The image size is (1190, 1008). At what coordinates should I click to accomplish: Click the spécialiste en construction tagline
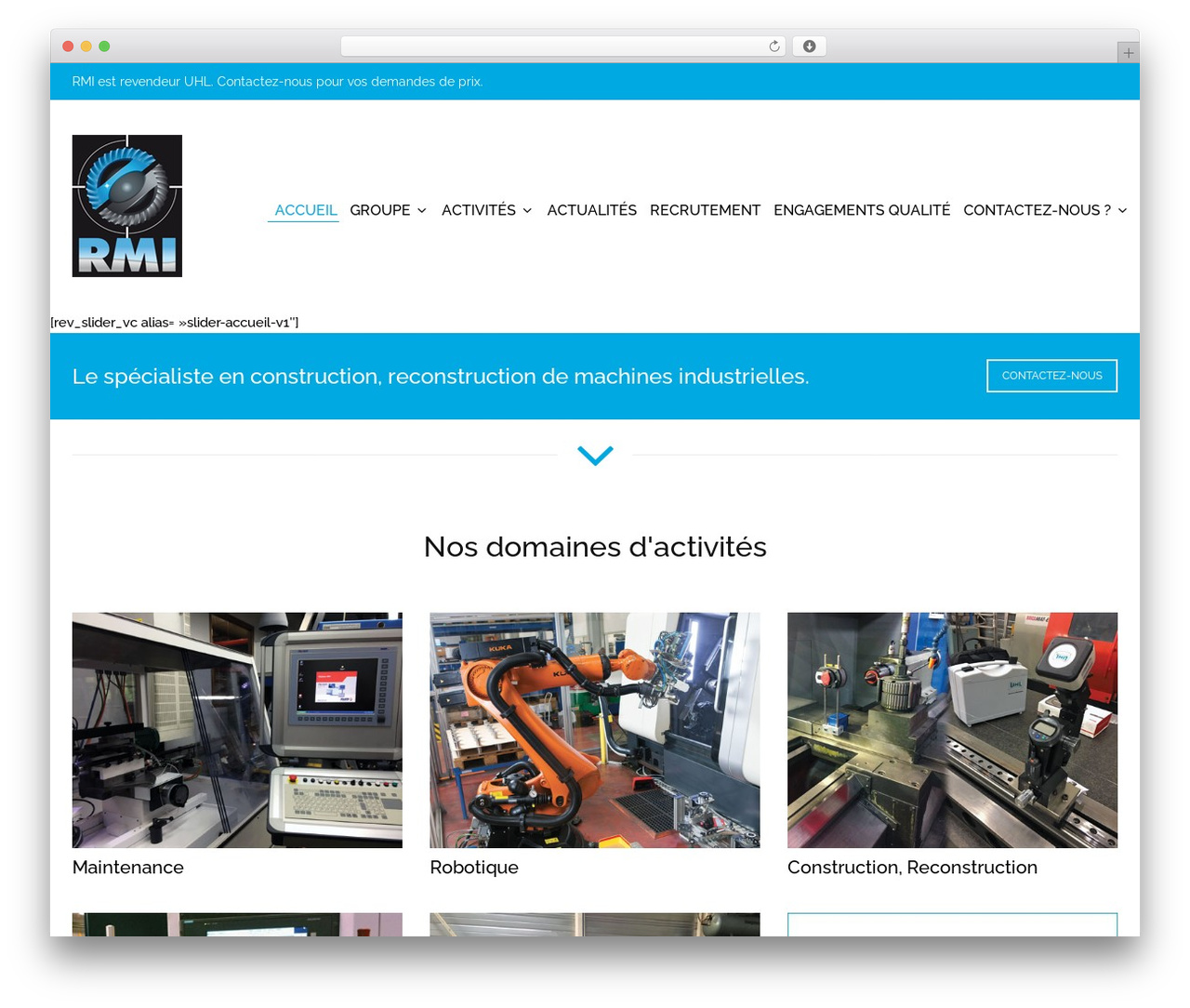pyautogui.click(x=441, y=377)
